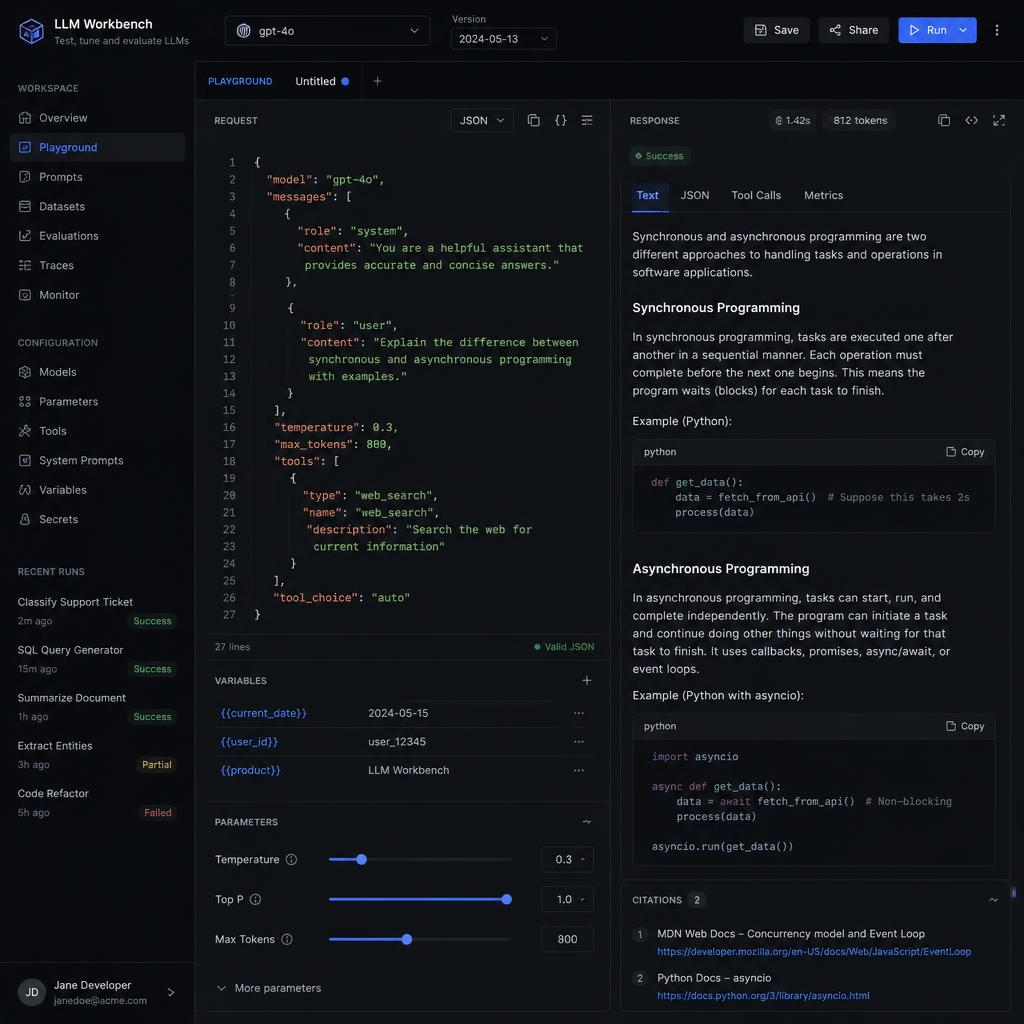1024x1024 pixels.
Task: Open Models configuration
Action: 97,372
